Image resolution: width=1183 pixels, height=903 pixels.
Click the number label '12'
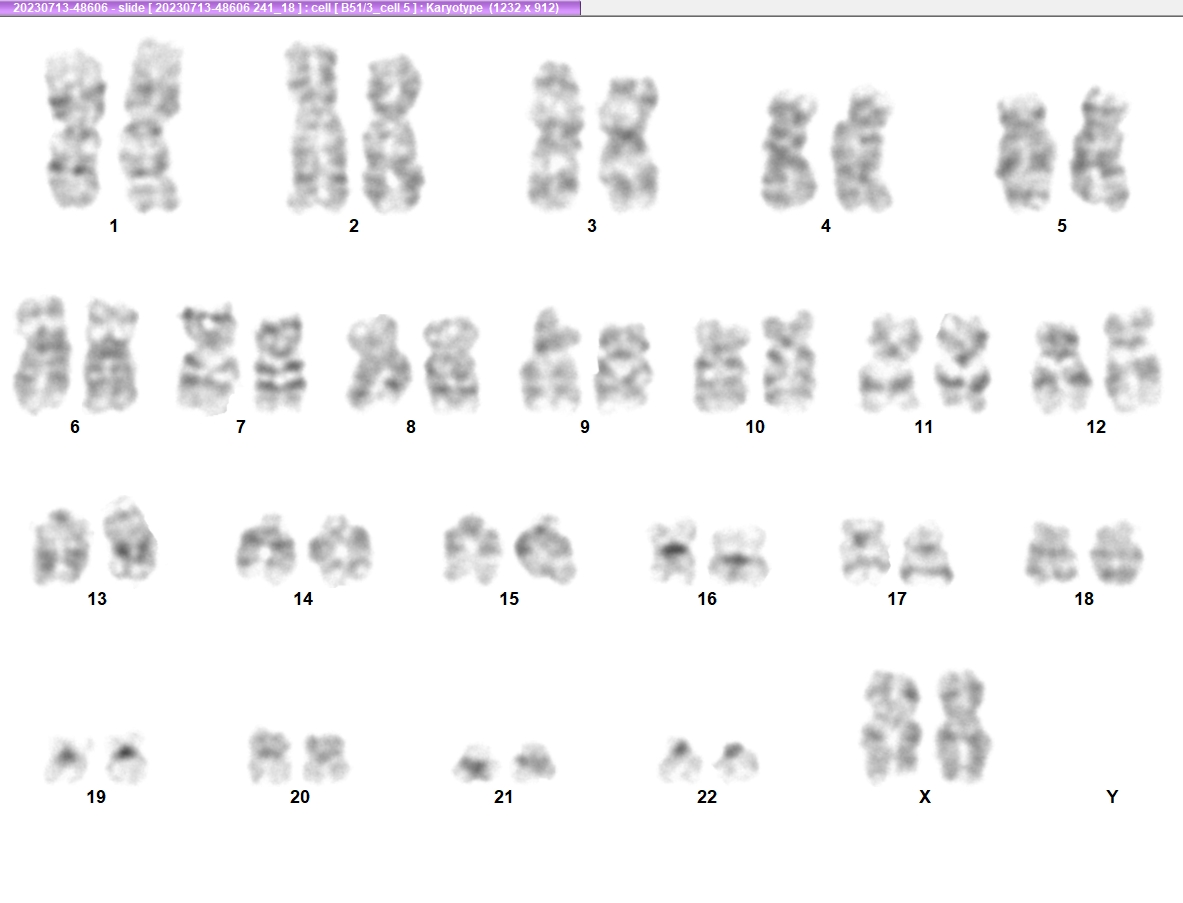tap(1096, 427)
